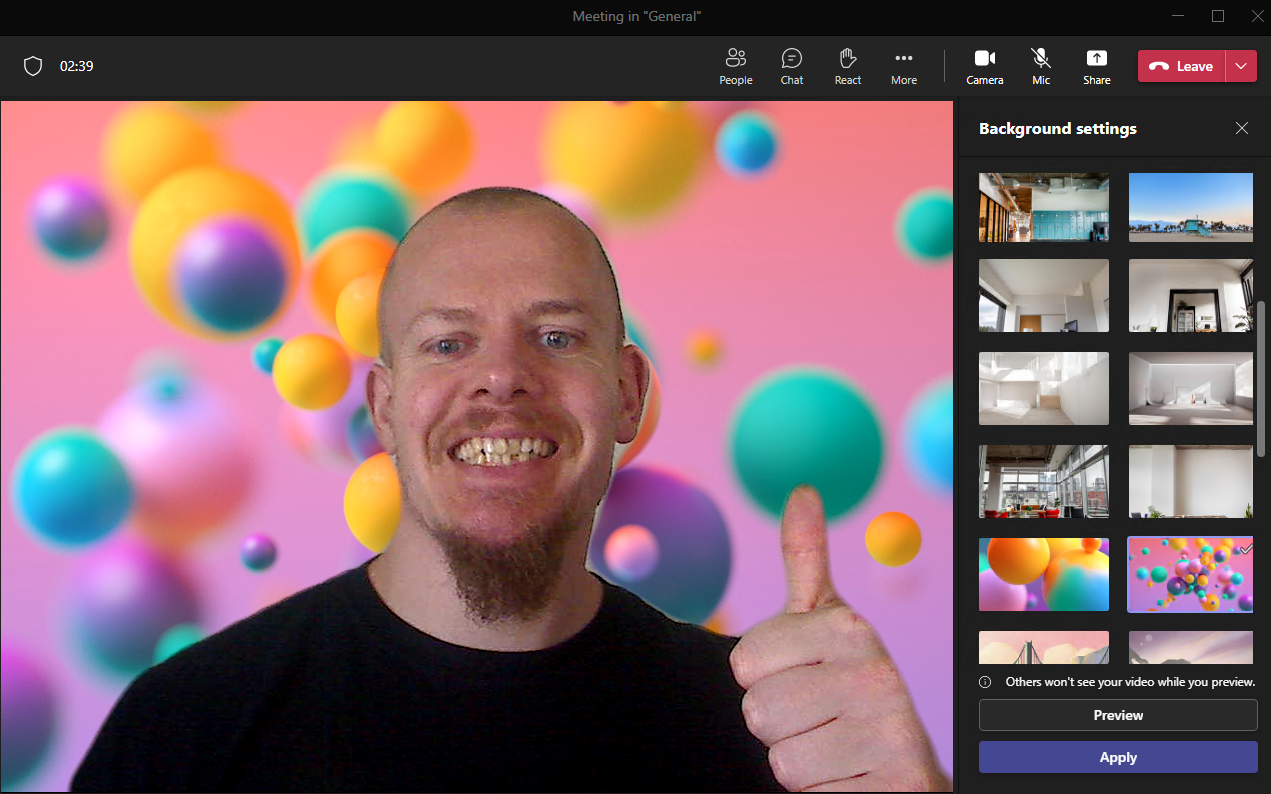Close the Background settings panel
The height and width of the screenshot is (794, 1271).
pyautogui.click(x=1241, y=128)
